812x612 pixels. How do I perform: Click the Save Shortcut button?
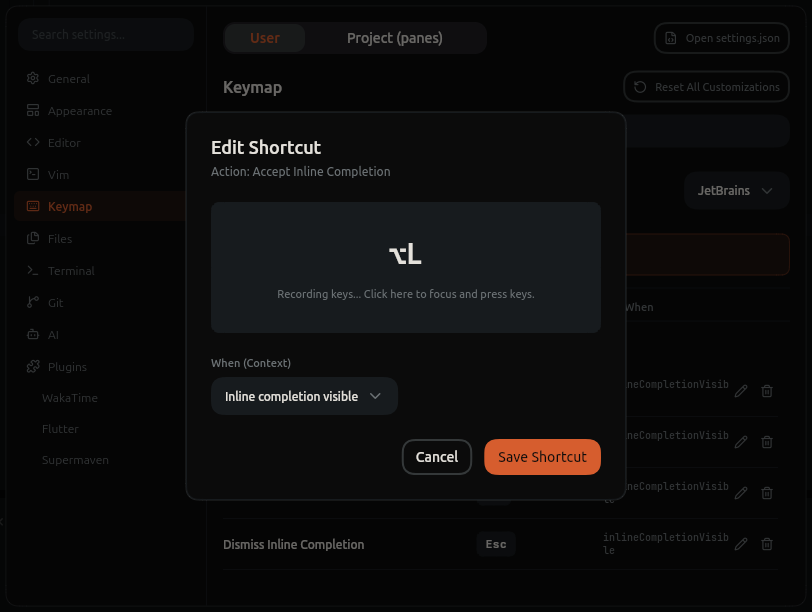[542, 457]
